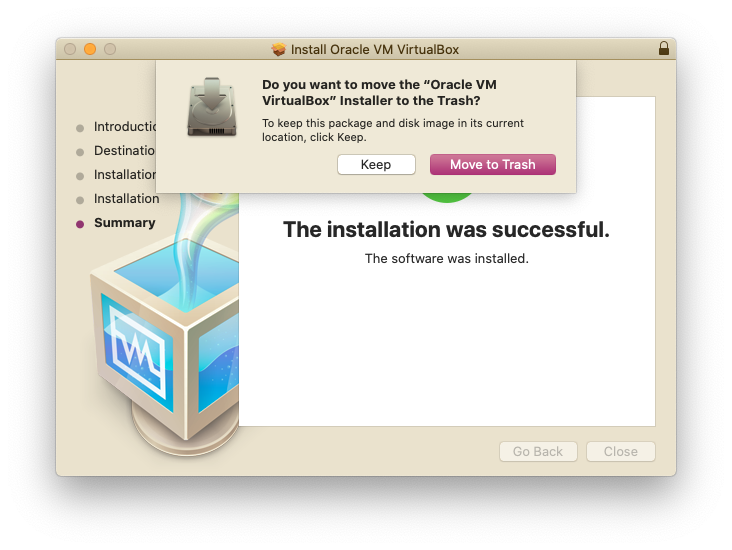The image size is (732, 550).
Task: Select the Introduction step in sidebar
Action: (x=125, y=127)
